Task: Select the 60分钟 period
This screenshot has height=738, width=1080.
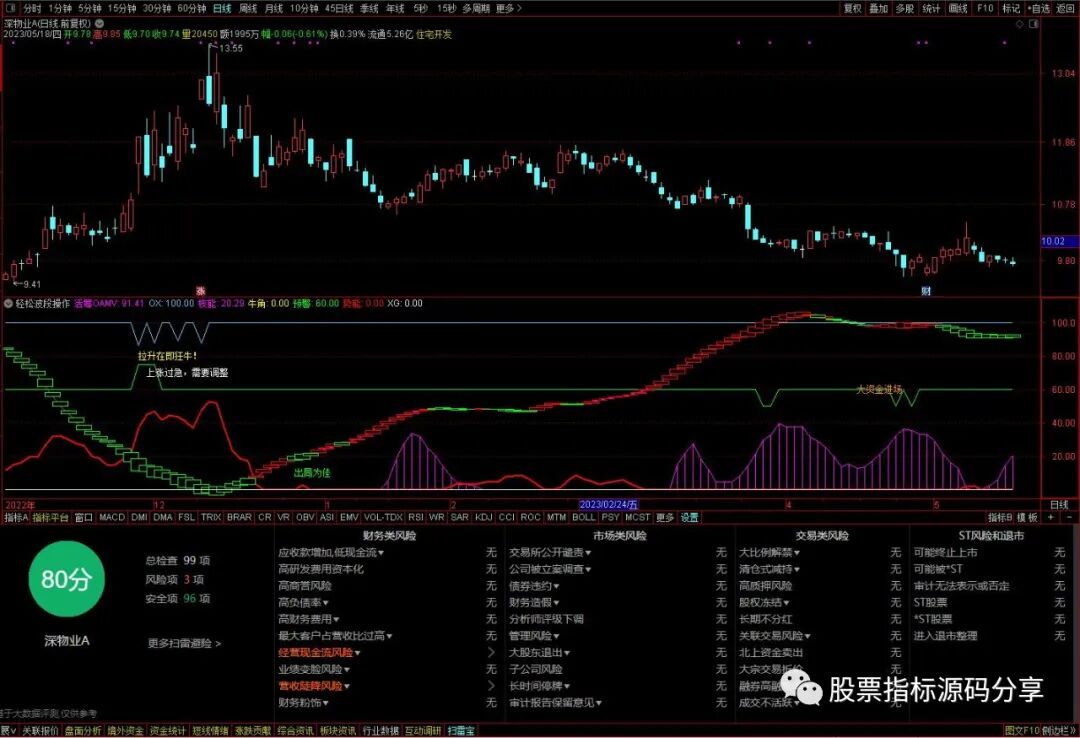Action: coord(191,8)
